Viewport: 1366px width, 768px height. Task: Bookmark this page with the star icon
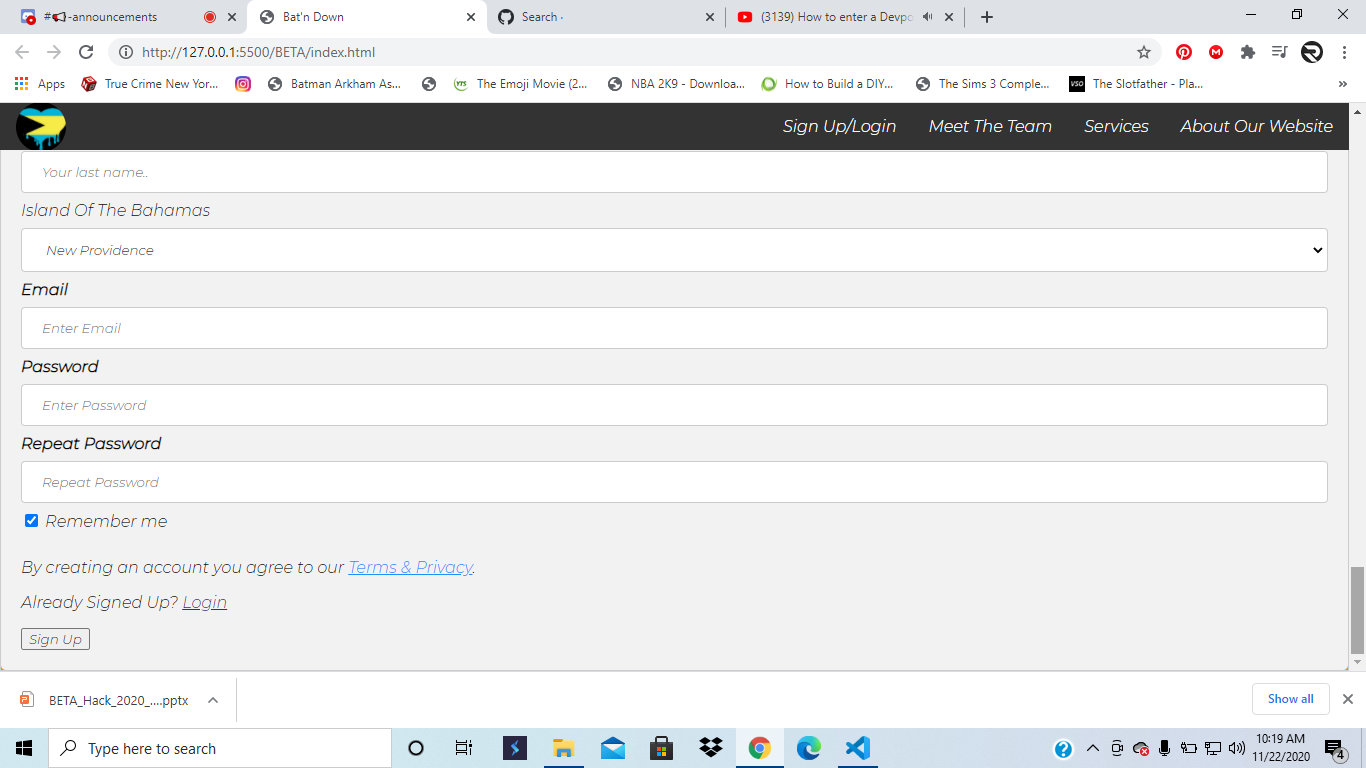[1144, 52]
